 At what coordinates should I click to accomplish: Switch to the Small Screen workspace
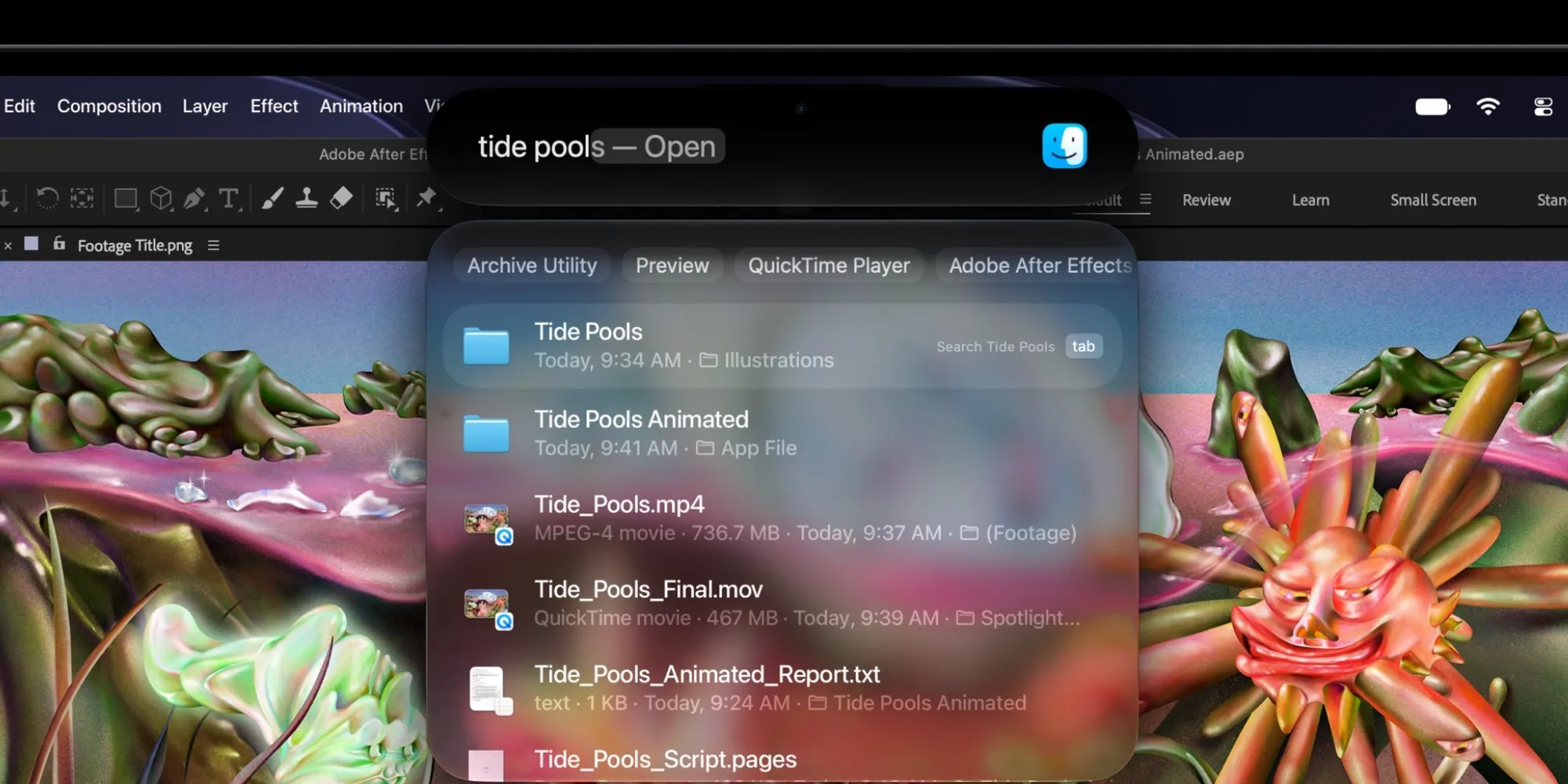[1433, 200]
